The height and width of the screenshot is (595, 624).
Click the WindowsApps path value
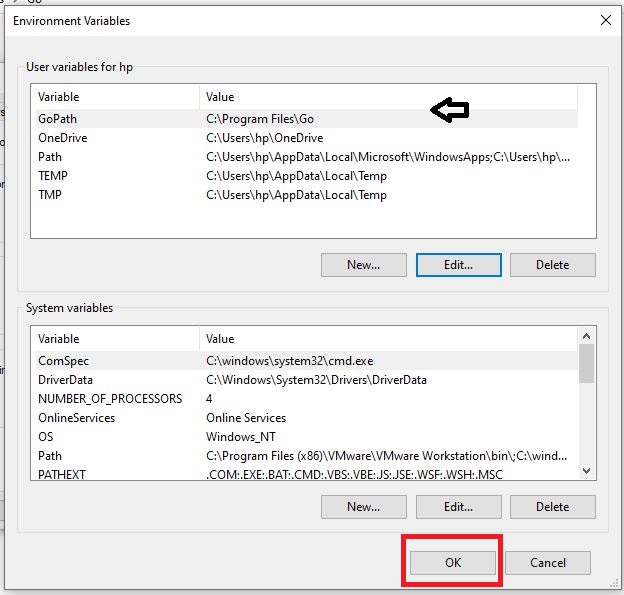pyautogui.click(x=388, y=157)
